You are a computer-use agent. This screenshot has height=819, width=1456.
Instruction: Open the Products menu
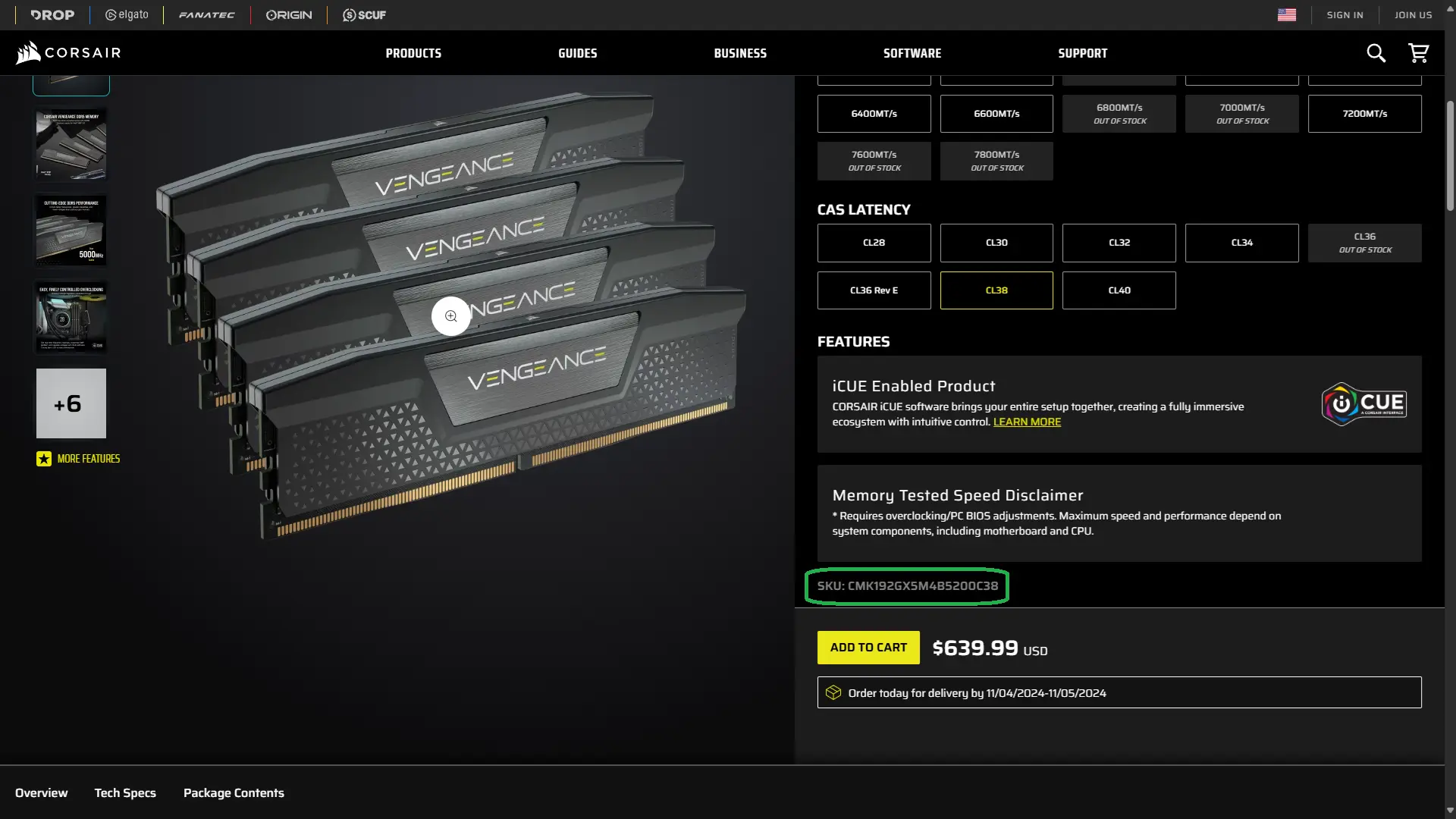[x=413, y=53]
